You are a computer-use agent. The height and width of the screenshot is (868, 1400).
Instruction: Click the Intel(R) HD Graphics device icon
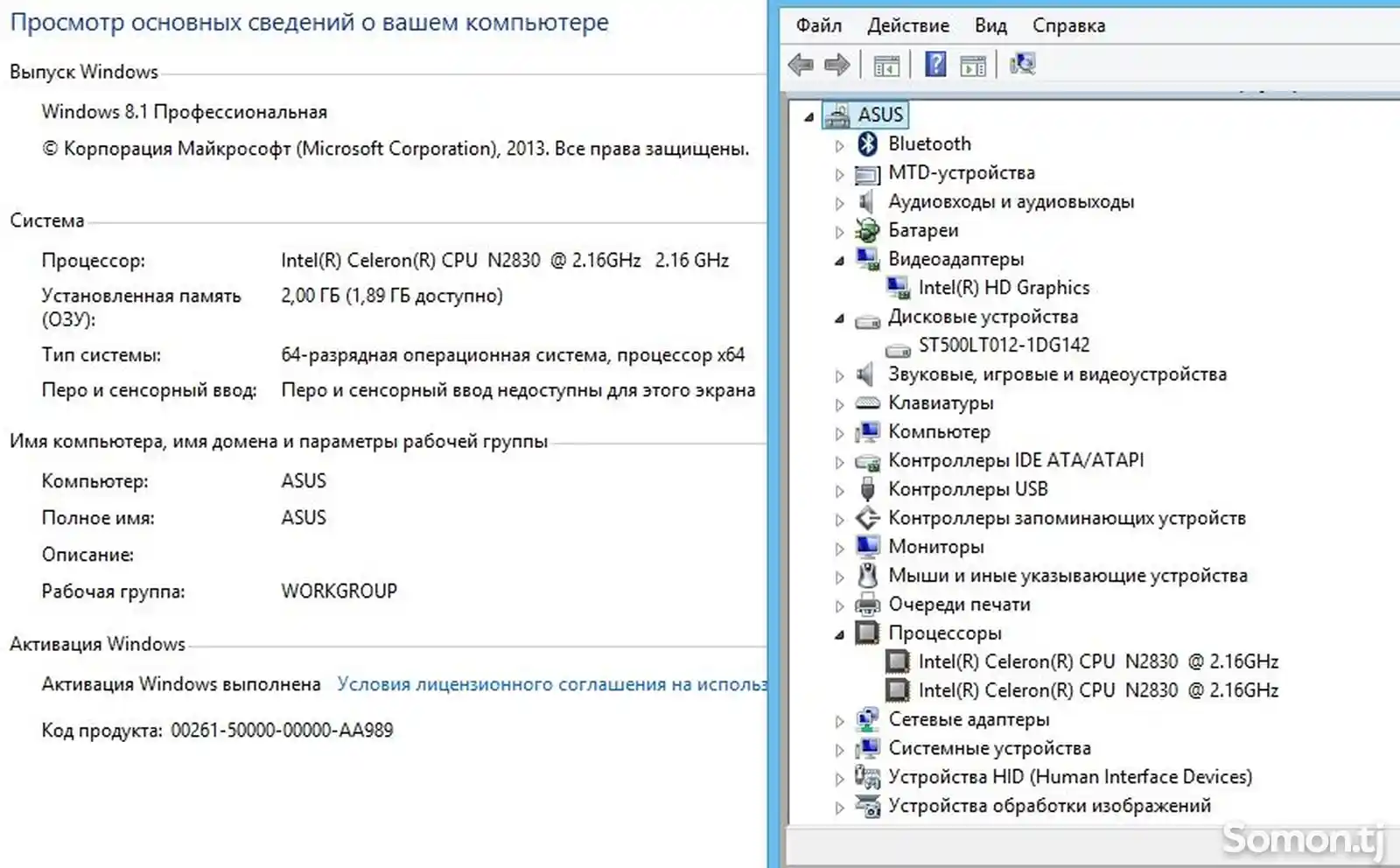[898, 288]
